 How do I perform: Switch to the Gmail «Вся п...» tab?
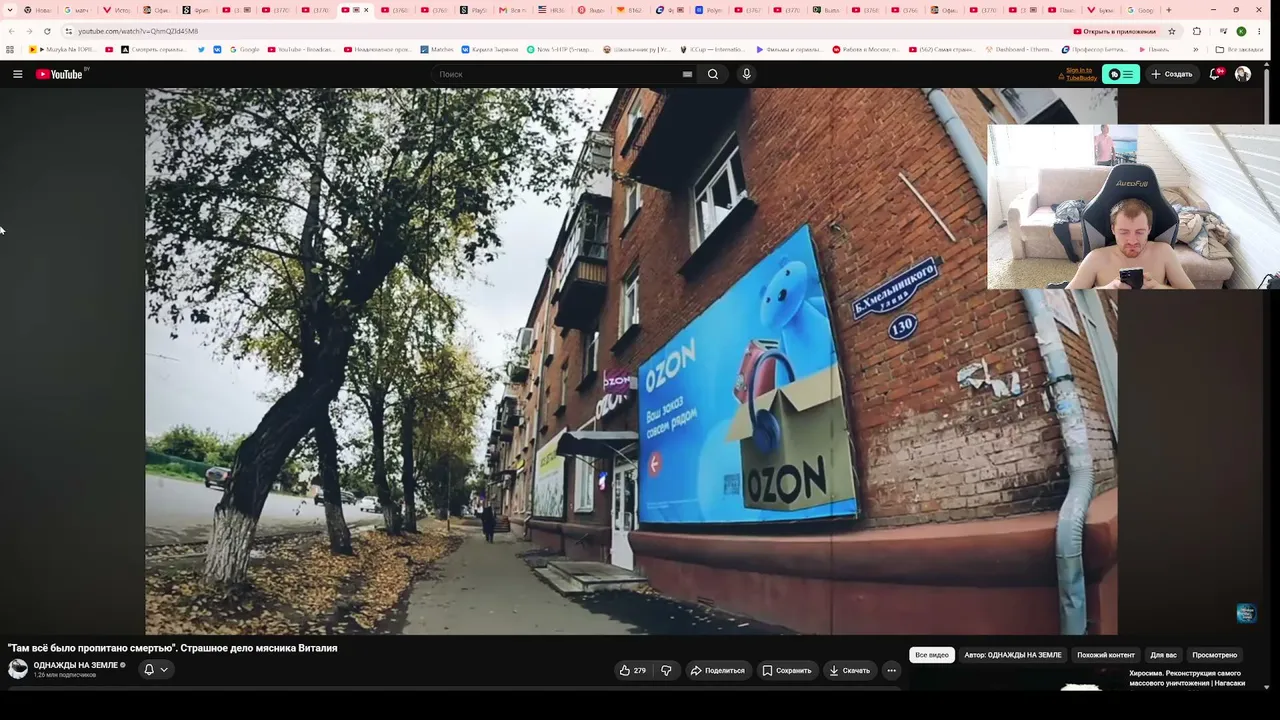pos(514,10)
